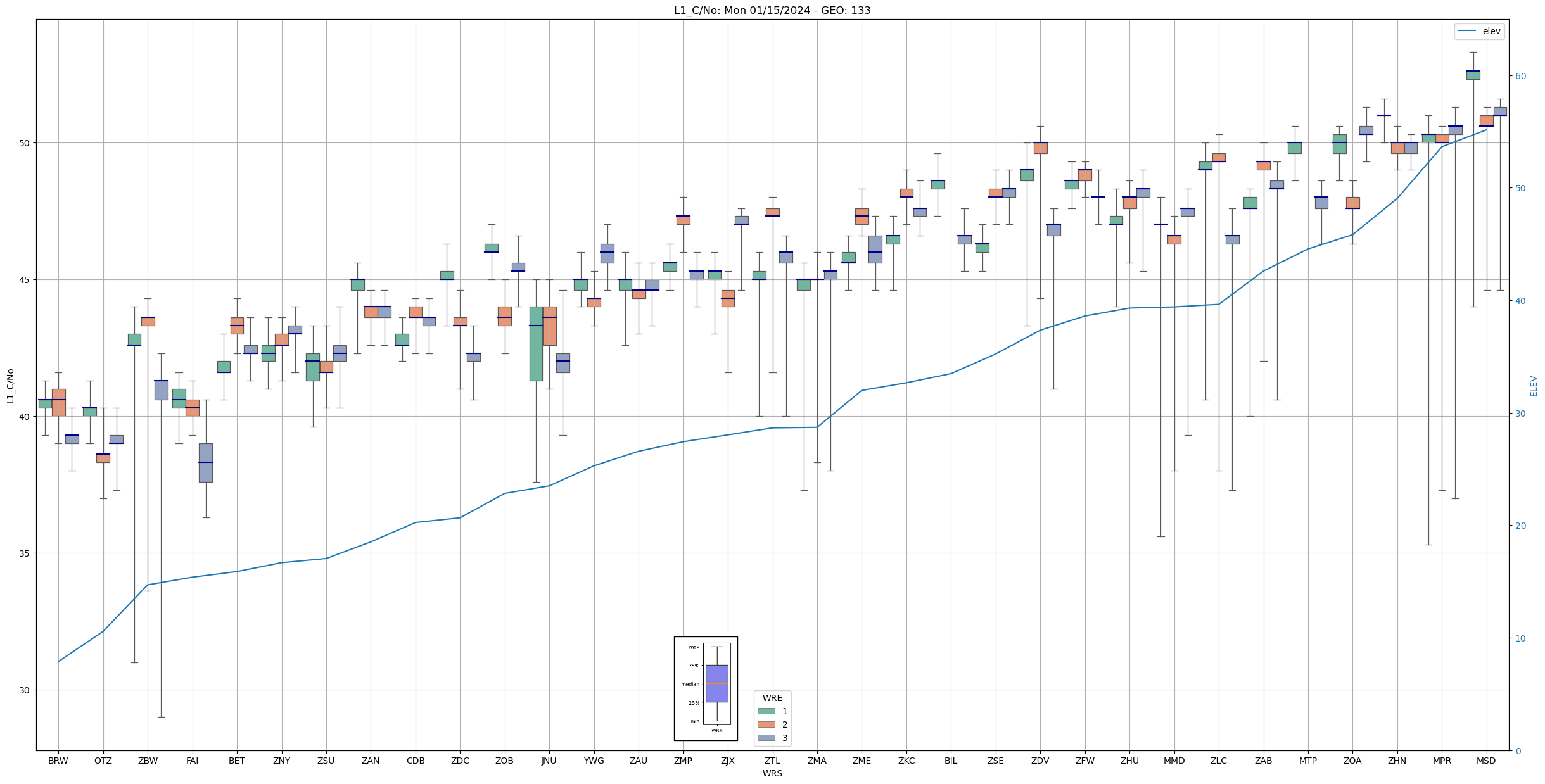This screenshot has height=784, width=1545.
Task: Click the boxplot key inset diagram
Action: (x=706, y=688)
